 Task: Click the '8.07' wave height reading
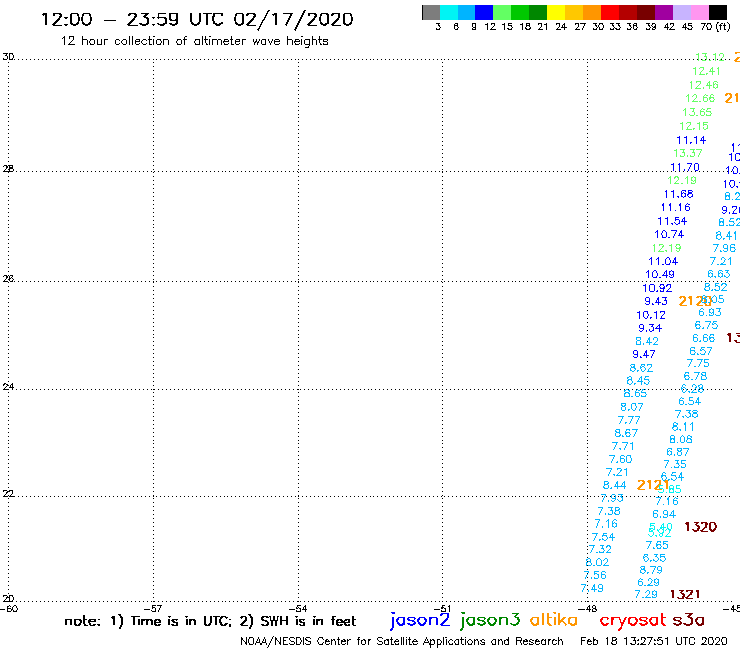[x=631, y=407]
